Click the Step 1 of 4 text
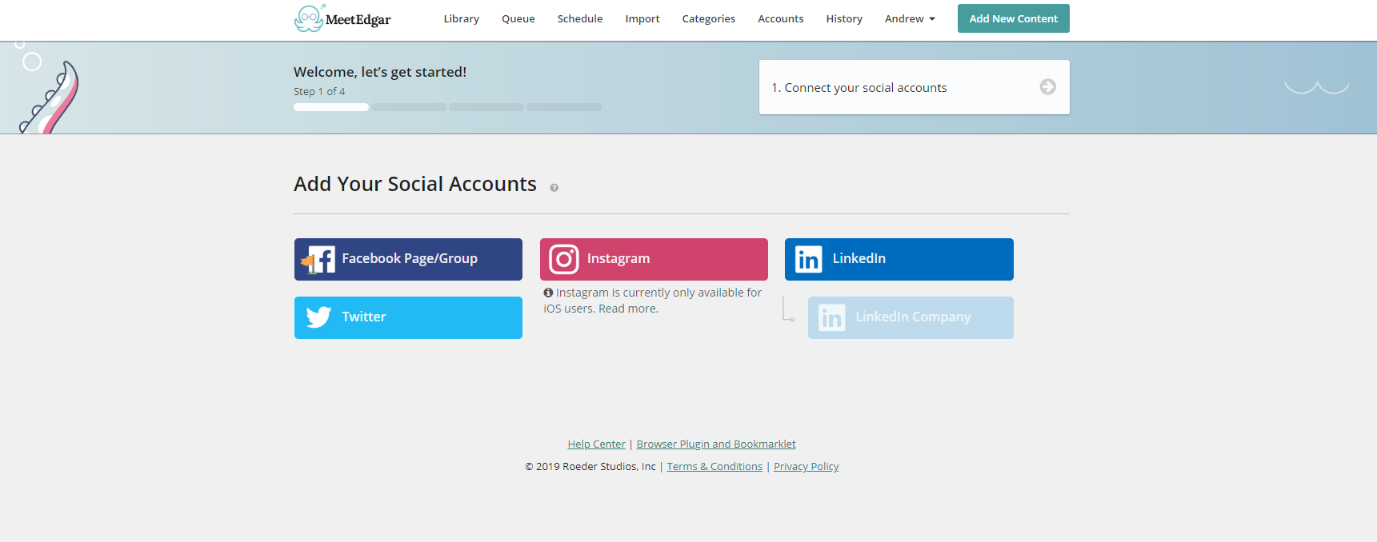 (319, 92)
